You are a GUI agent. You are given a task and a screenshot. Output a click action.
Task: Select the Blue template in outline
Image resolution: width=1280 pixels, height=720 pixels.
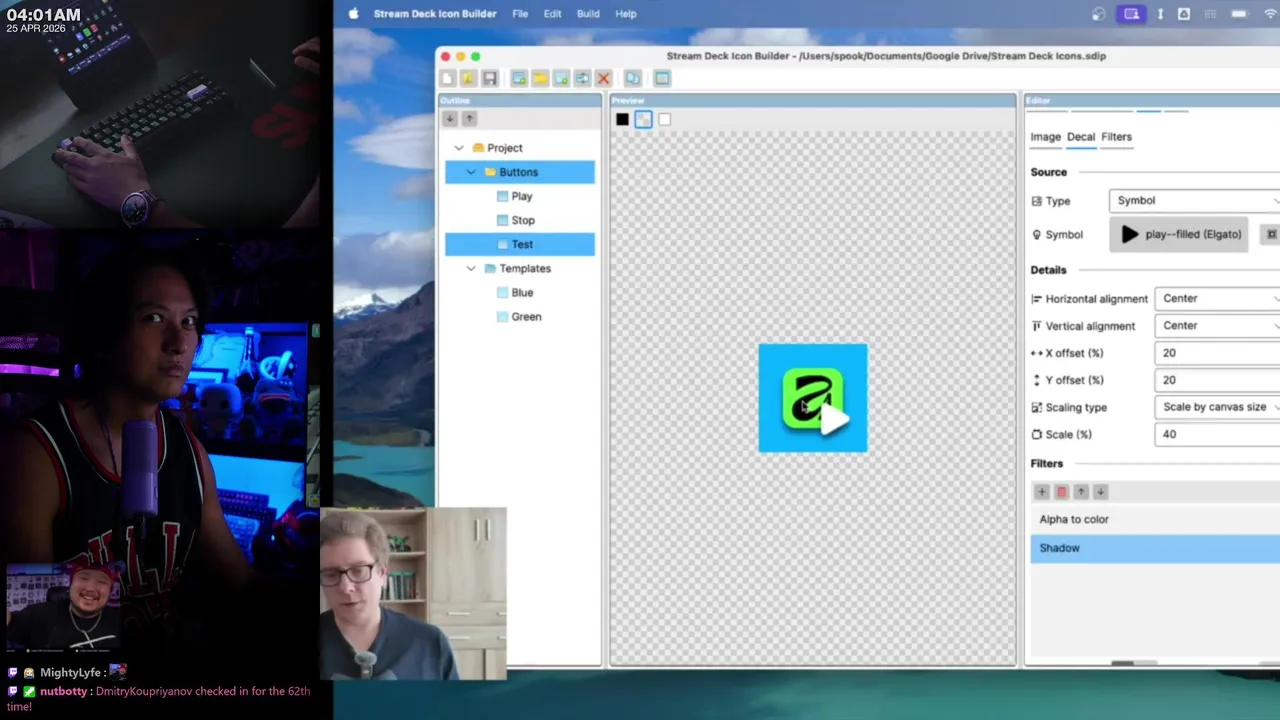[522, 292]
